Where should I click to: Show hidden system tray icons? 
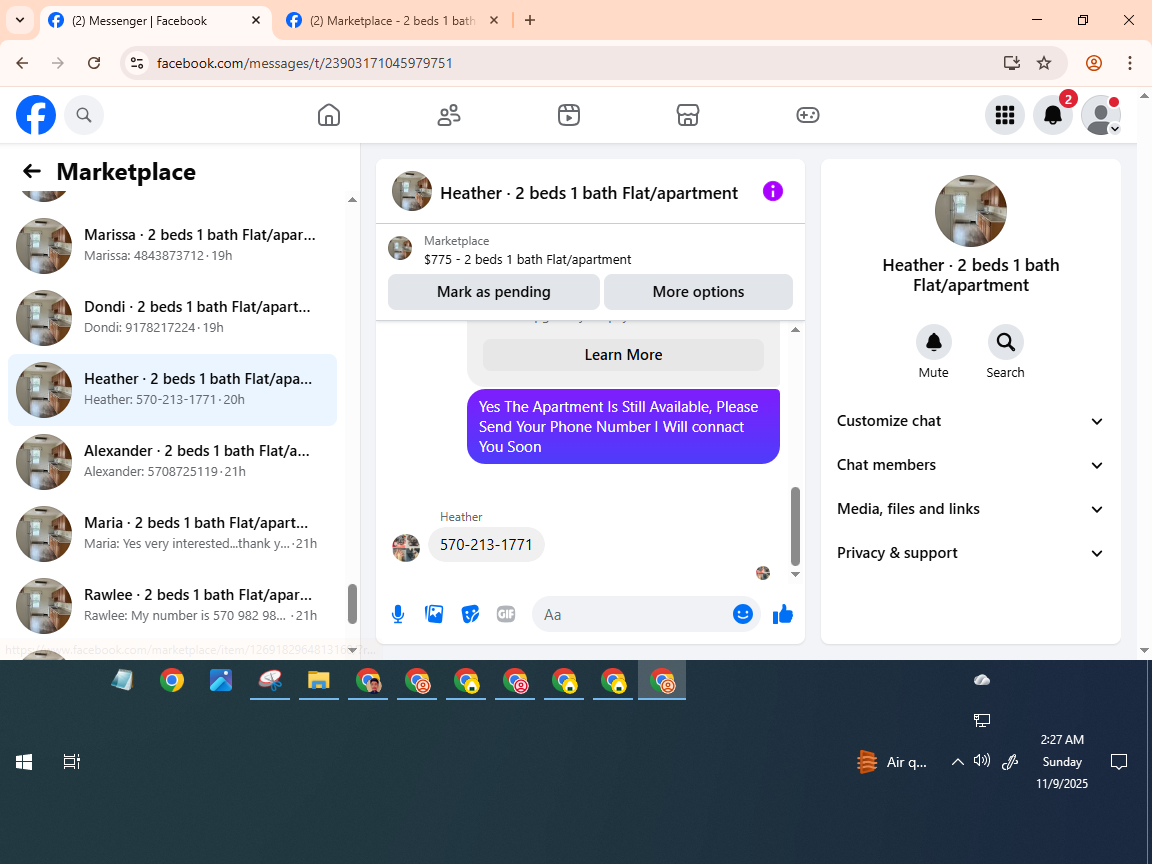(x=957, y=762)
